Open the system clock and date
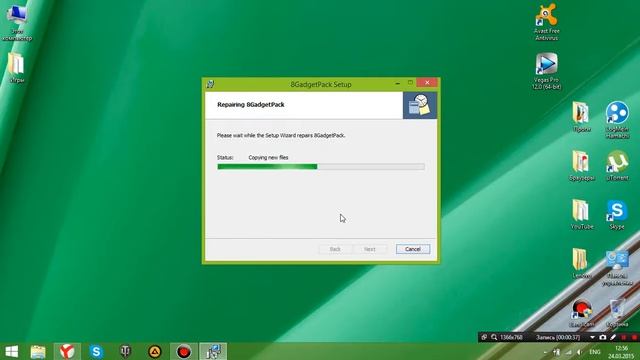Image resolution: width=640 pixels, height=360 pixels. 621,352
